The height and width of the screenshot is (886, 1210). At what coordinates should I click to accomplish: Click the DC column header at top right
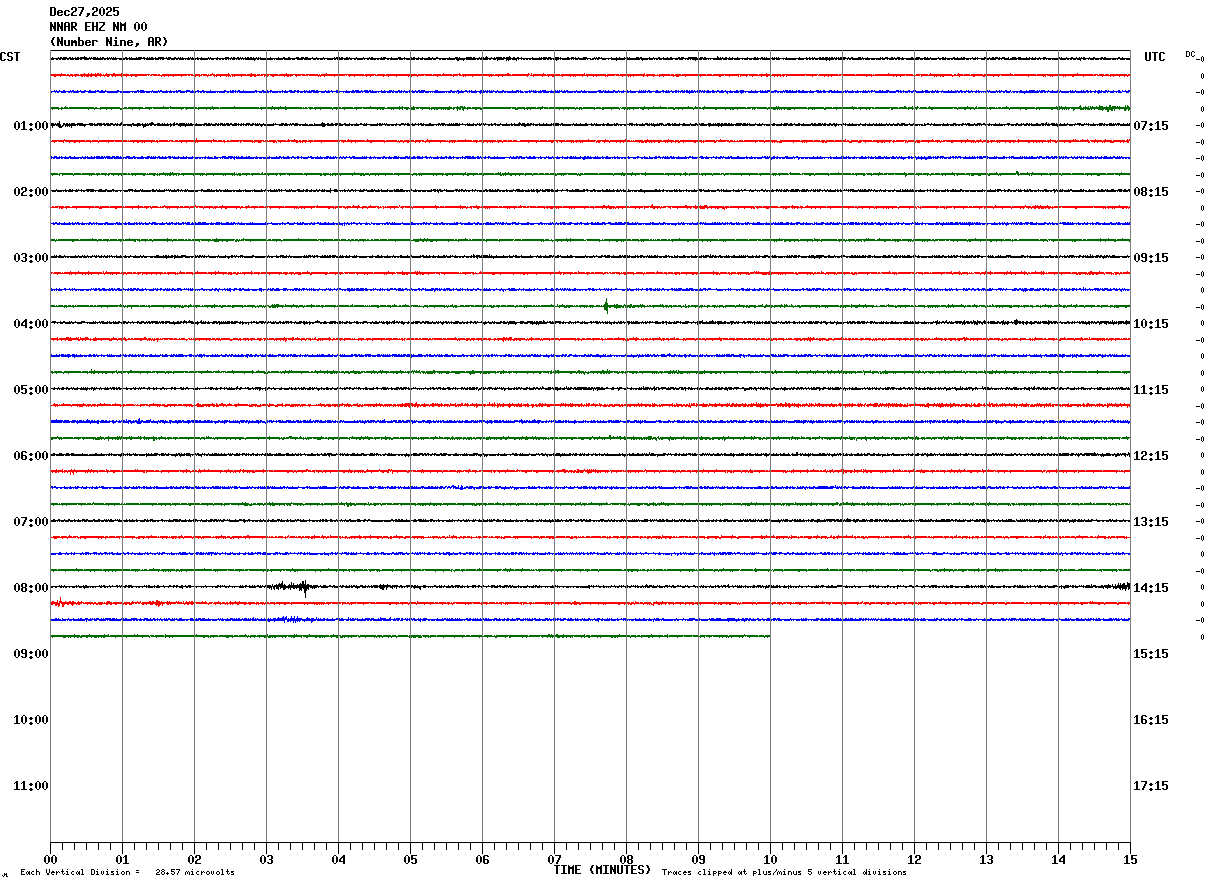(1190, 54)
